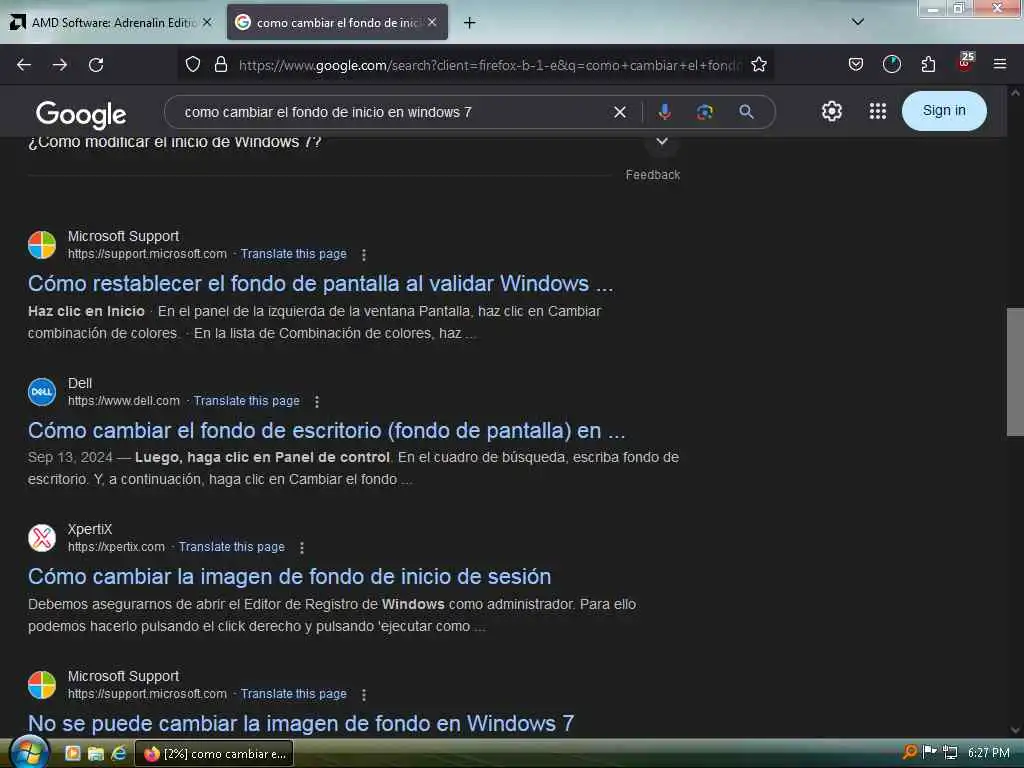Open the Google apps grid
1024x768 pixels.
click(878, 111)
